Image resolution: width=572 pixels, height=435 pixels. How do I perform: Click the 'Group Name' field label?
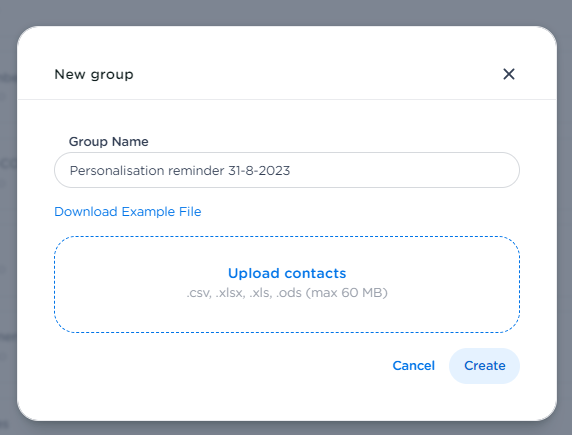pos(109,142)
